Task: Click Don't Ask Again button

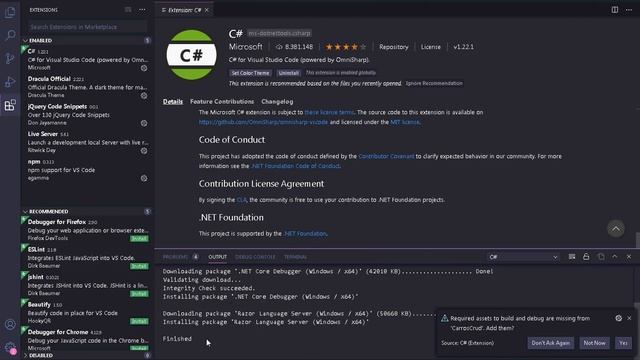Action: [551, 343]
